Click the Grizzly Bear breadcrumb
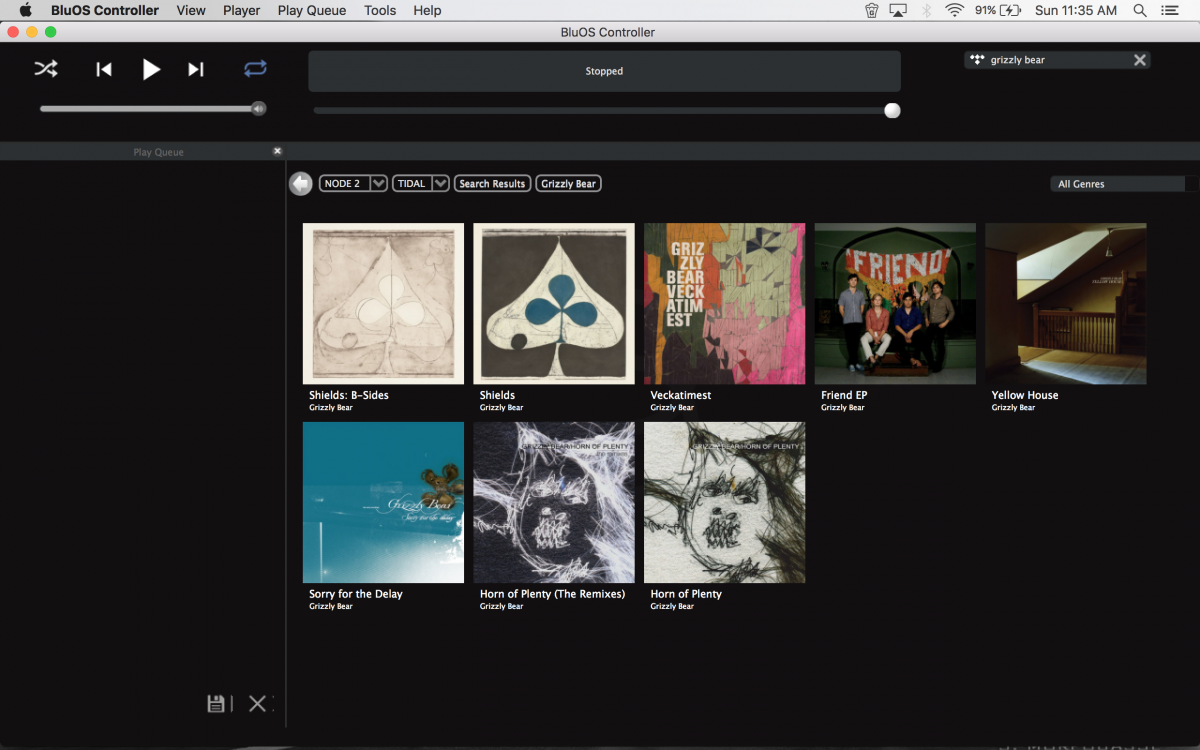This screenshot has width=1200, height=750. pos(569,184)
